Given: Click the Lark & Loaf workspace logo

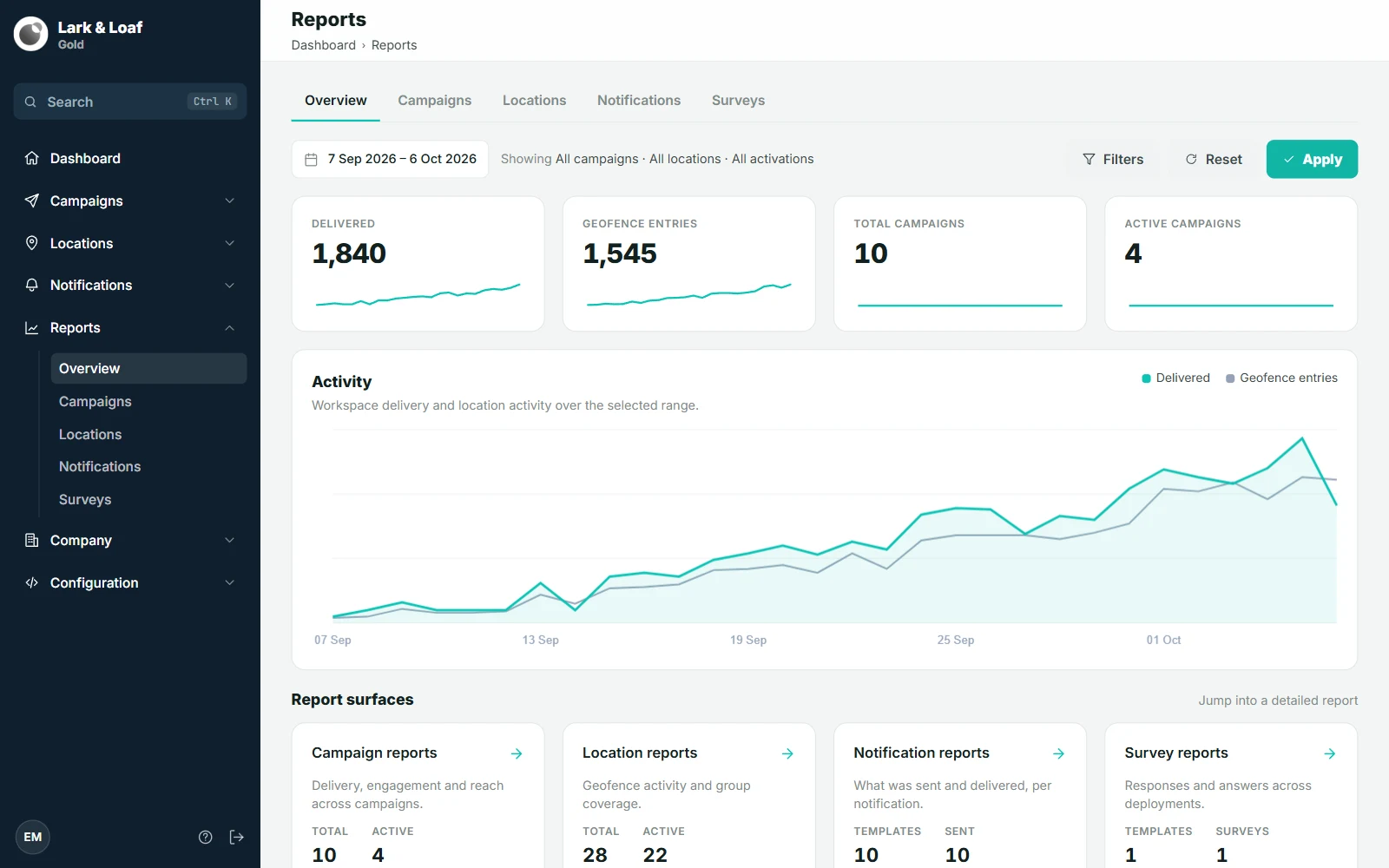Looking at the screenshot, I should coord(31,34).
